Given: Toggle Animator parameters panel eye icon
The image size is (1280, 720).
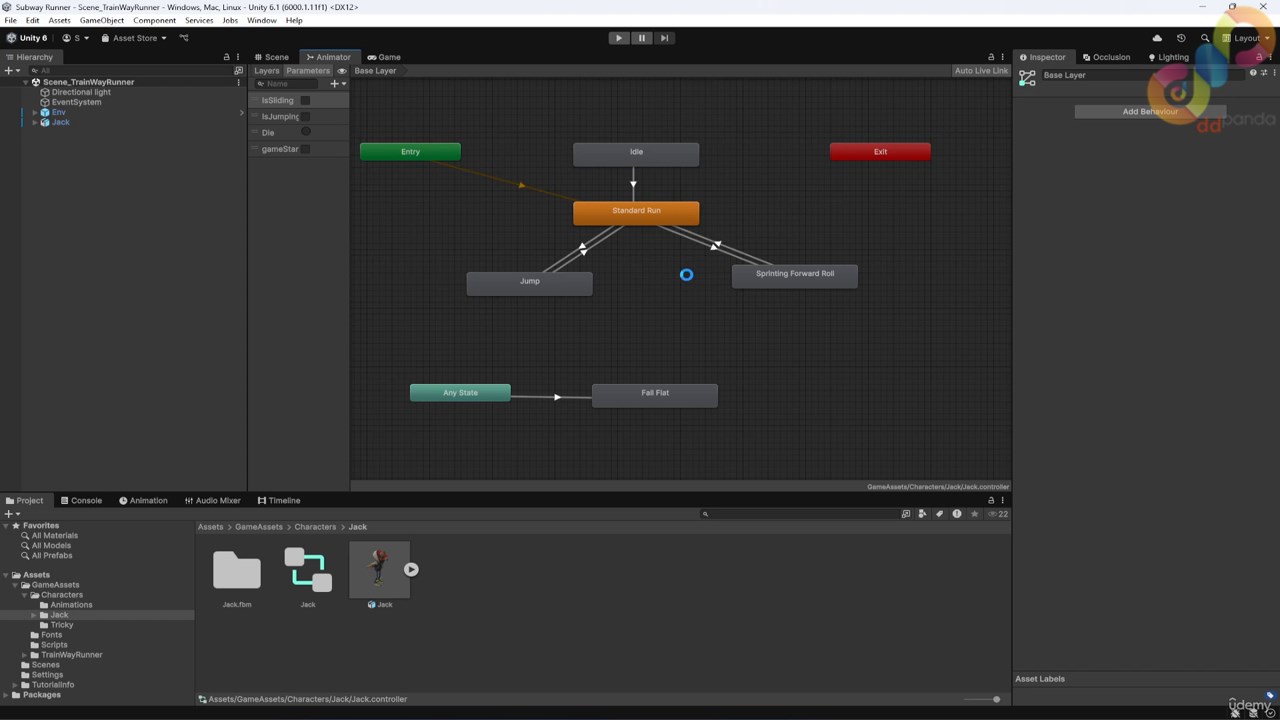Looking at the screenshot, I should point(342,71).
